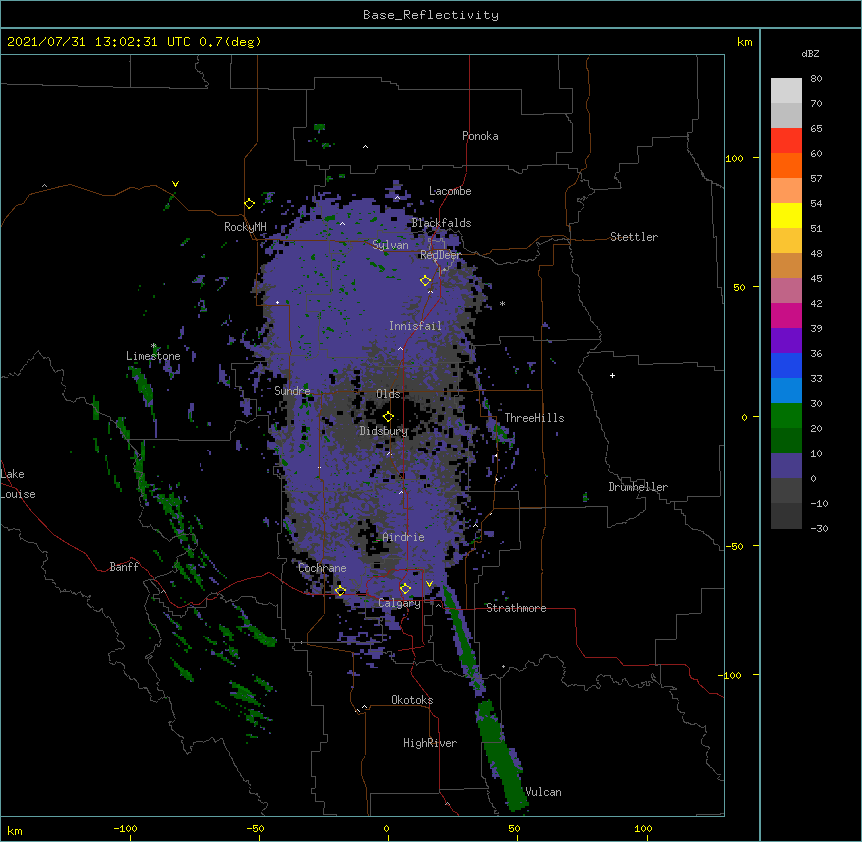Click the white asterisk marker east of RedDeer
The height and width of the screenshot is (842, 862).
[x=502, y=303]
